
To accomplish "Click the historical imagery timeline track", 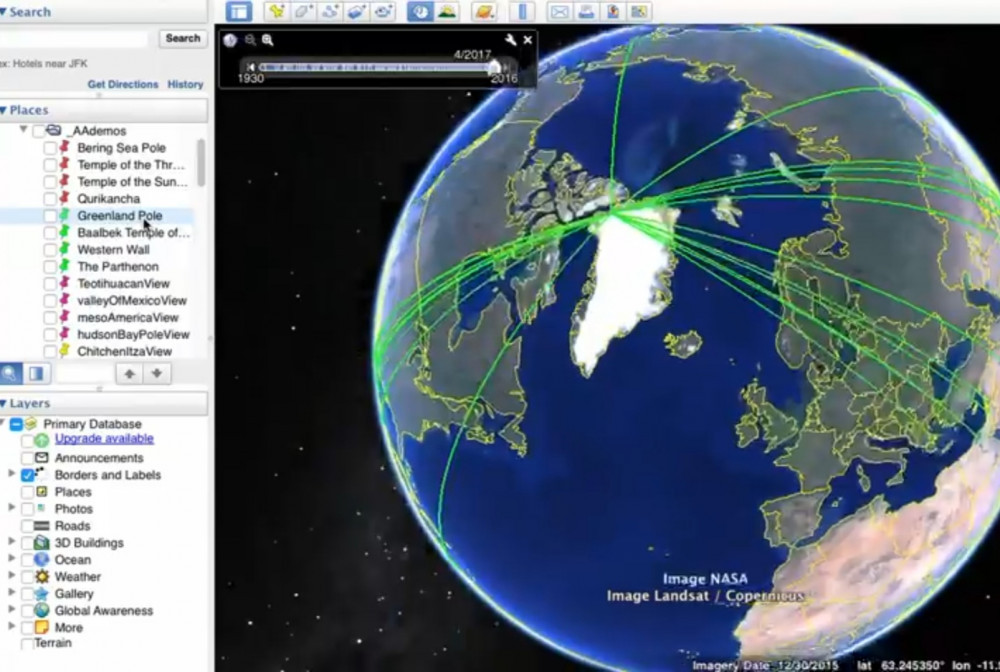I will 376,67.
